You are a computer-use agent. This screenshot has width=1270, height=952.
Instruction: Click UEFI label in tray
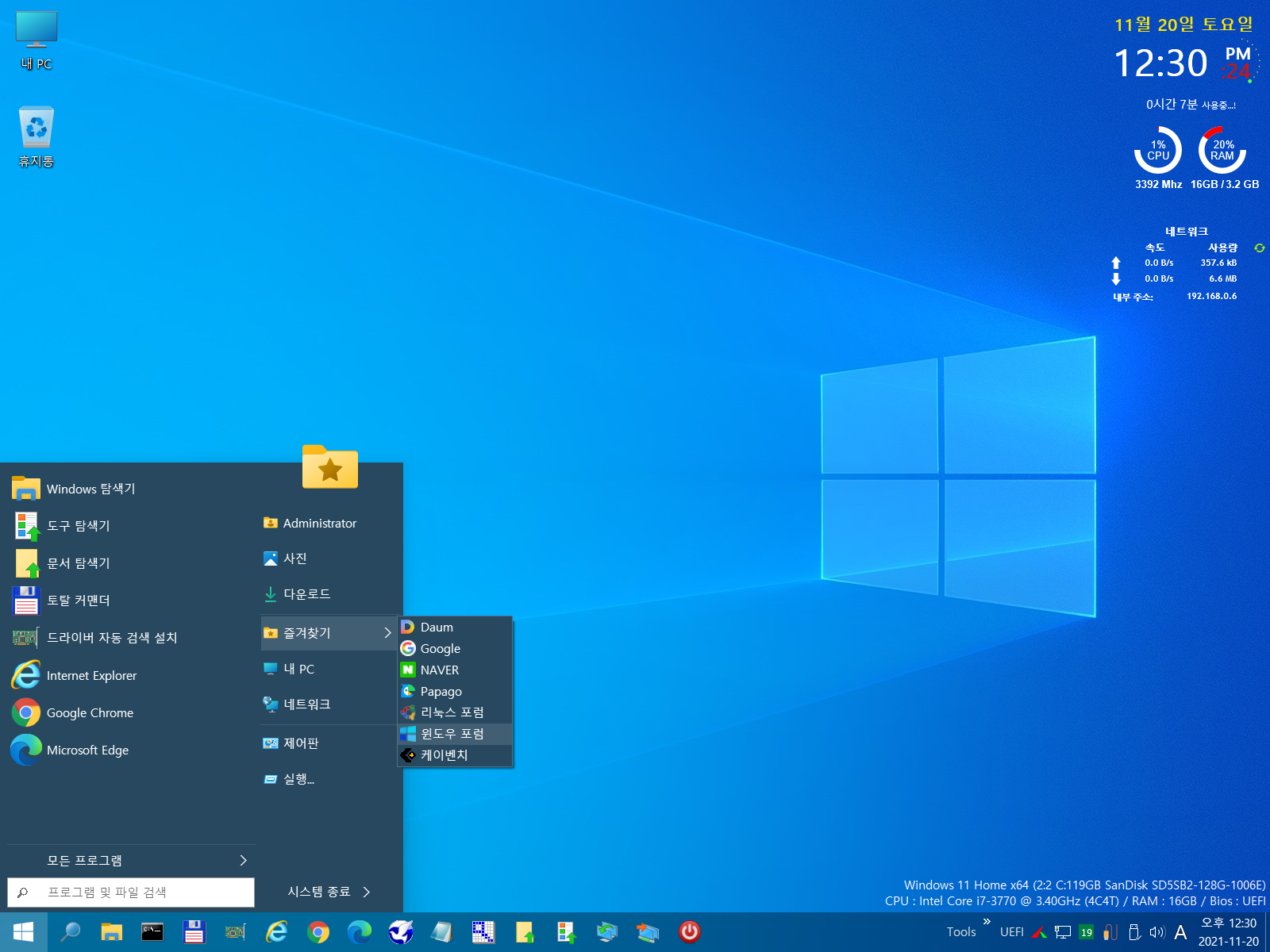click(x=1012, y=932)
